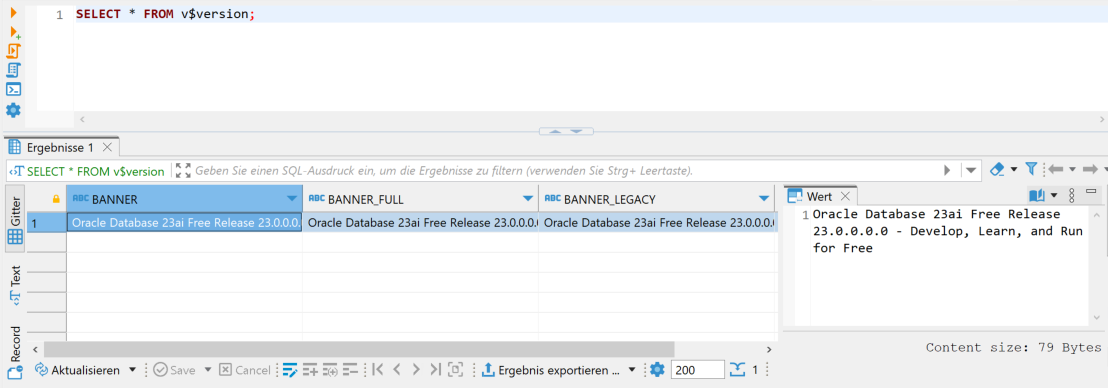Open the SQL console terminal icon
The image size is (1108, 388).
pos(13,90)
